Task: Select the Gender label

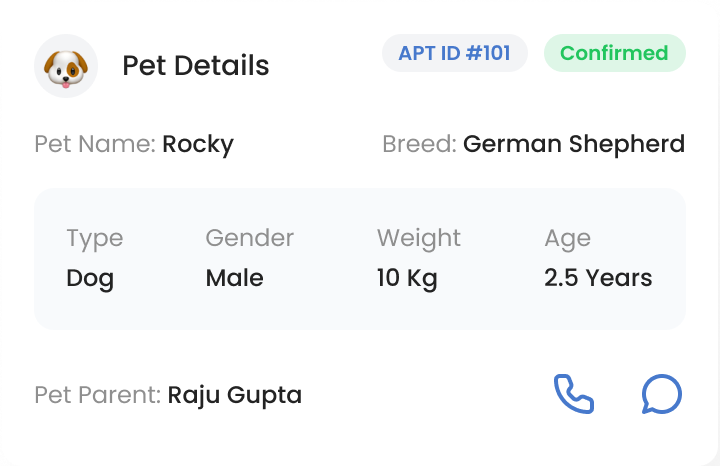Action: (249, 238)
